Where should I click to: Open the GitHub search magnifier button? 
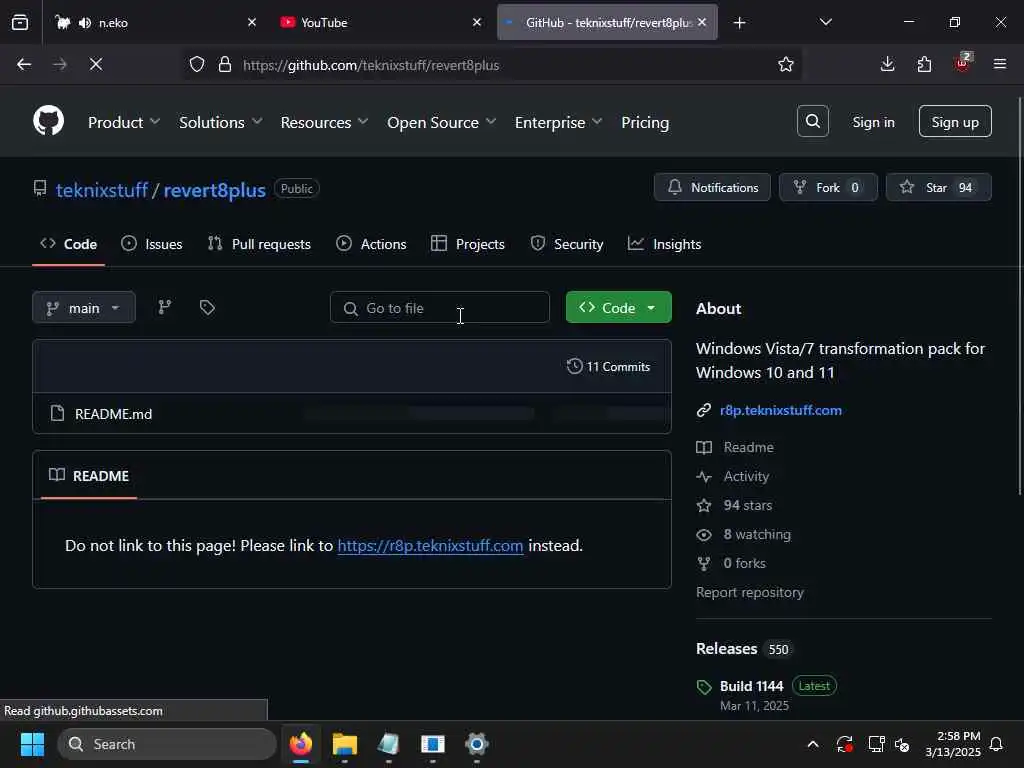click(812, 121)
